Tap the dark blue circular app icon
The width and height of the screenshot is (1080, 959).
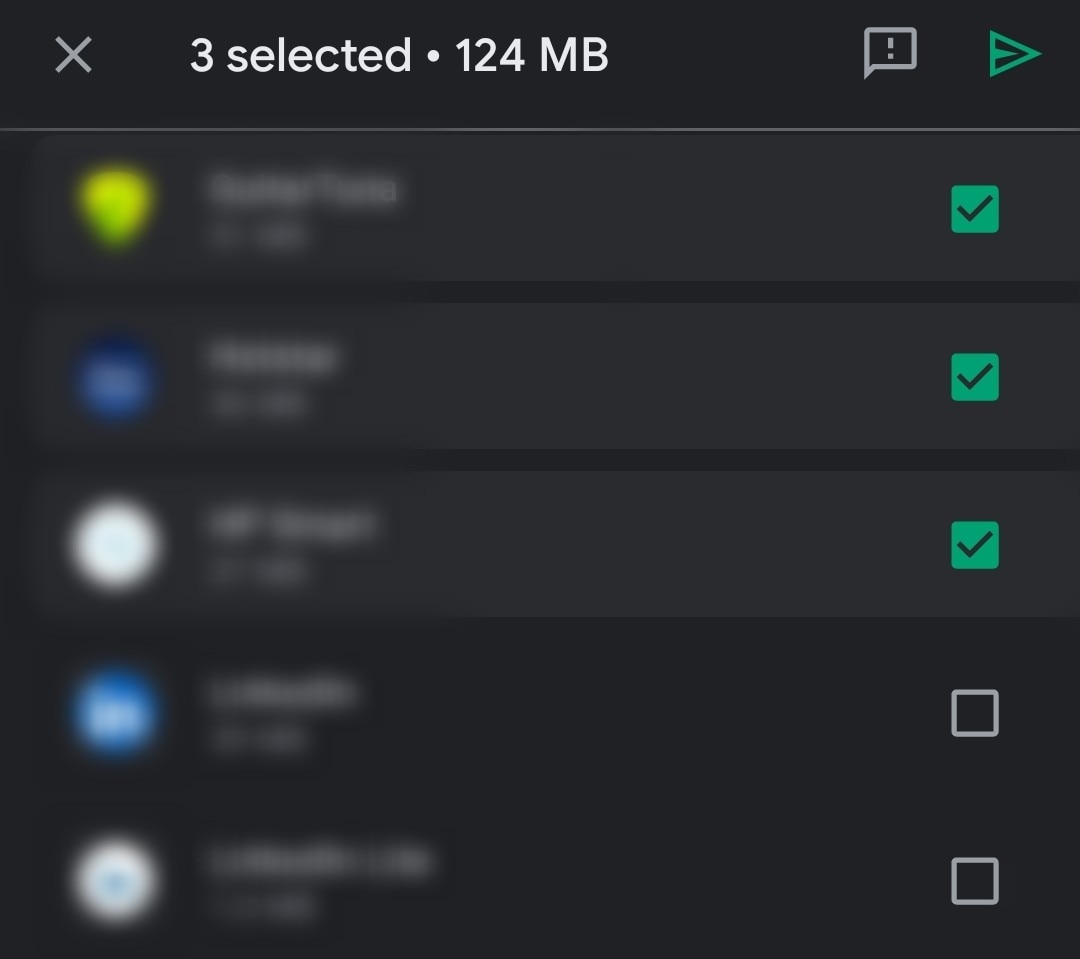[x=116, y=377]
